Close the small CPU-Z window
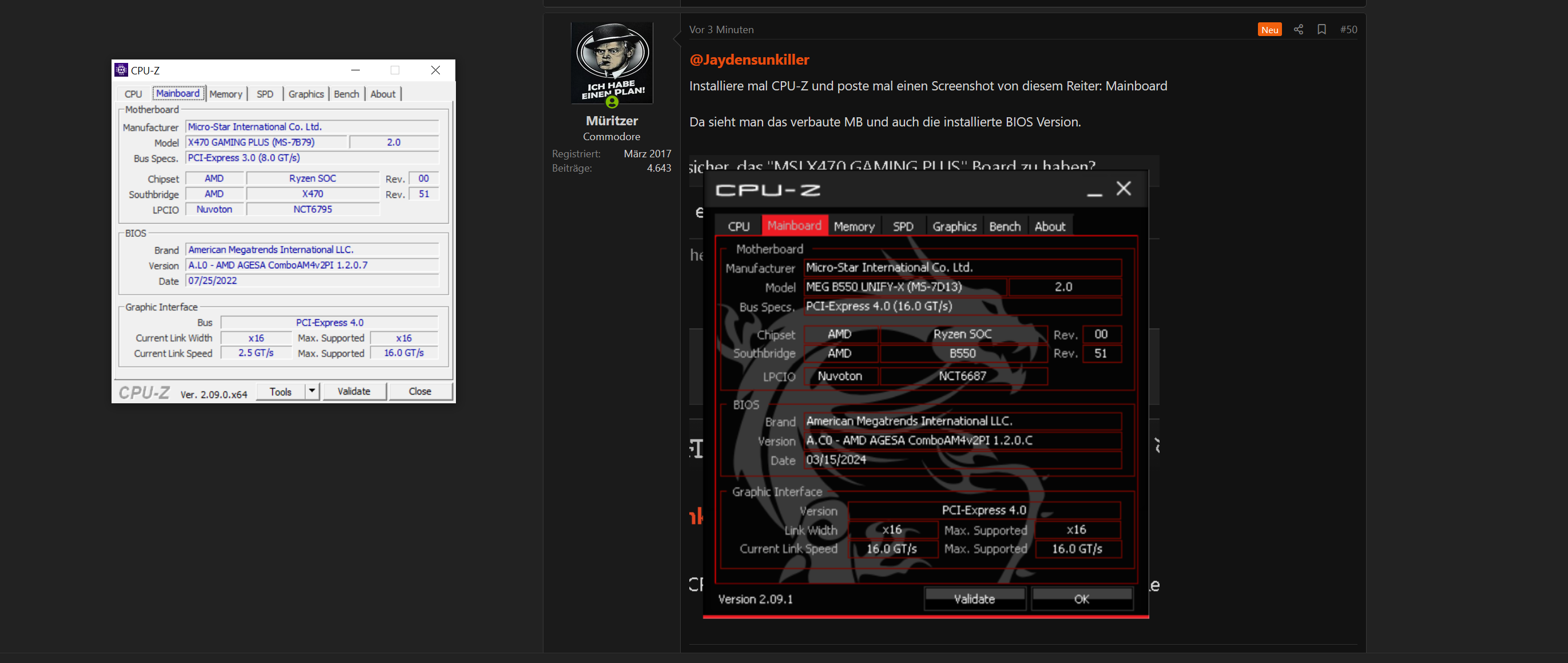The height and width of the screenshot is (663, 1568). coord(435,70)
